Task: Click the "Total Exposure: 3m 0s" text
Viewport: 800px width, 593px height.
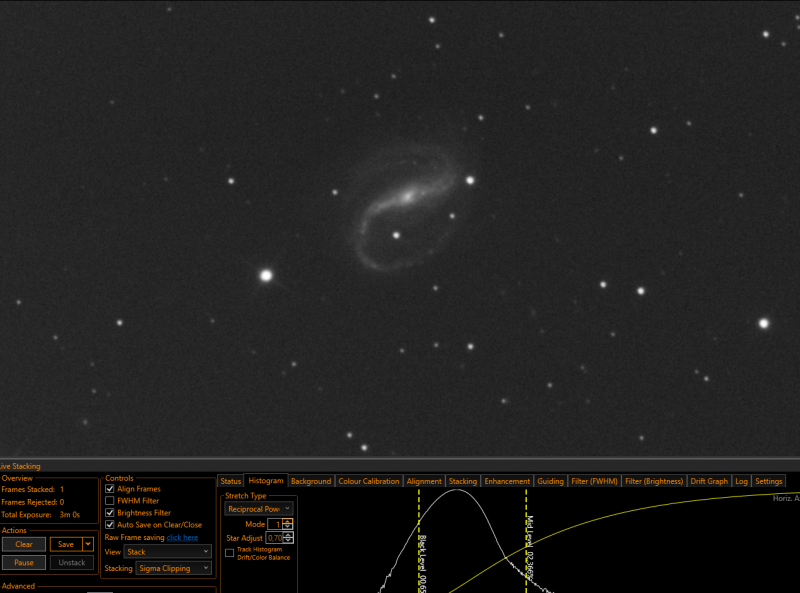Action: tap(41, 514)
